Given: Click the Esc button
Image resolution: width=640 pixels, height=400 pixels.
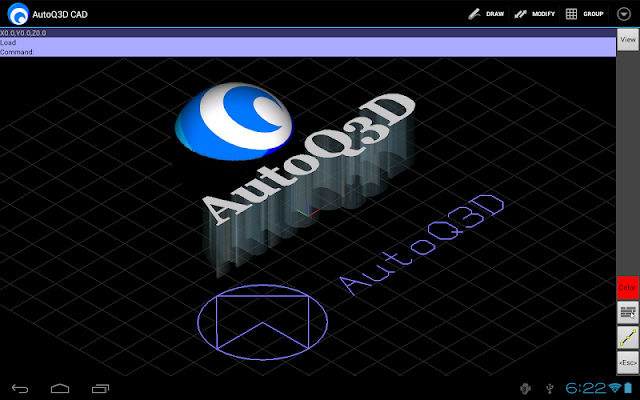Looking at the screenshot, I should click(x=628, y=362).
